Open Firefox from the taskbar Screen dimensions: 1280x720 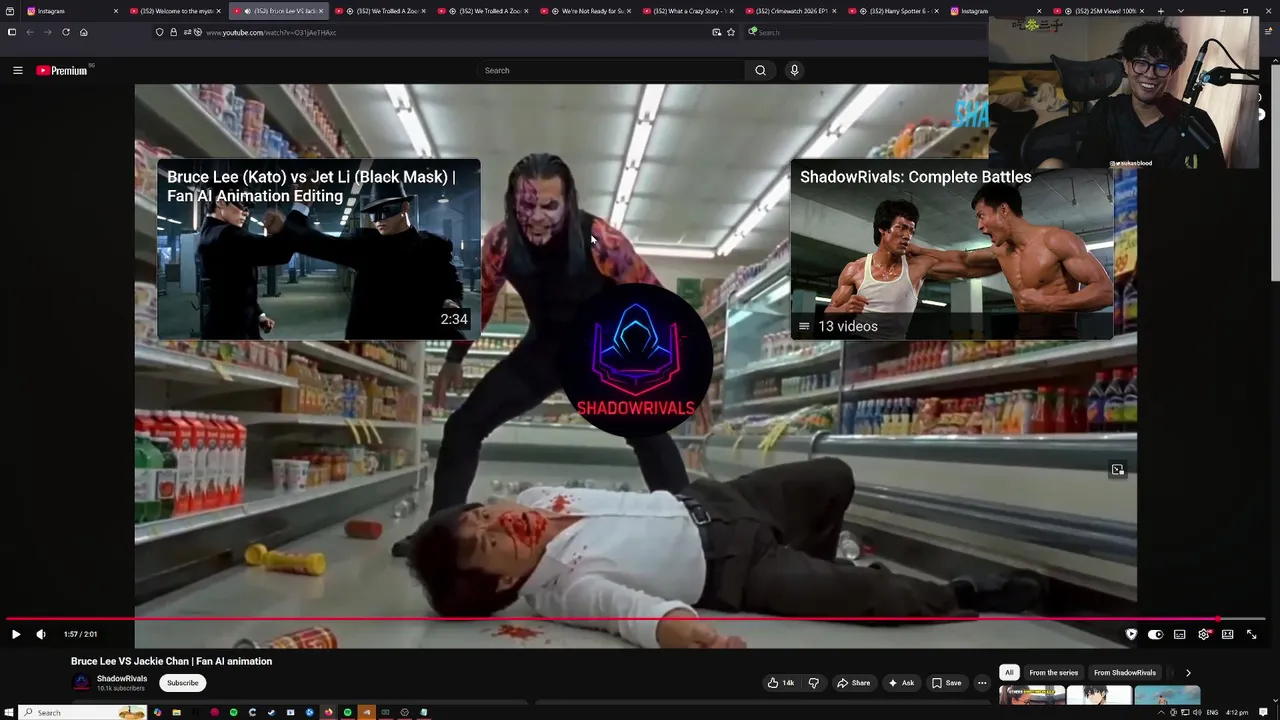tap(328, 712)
